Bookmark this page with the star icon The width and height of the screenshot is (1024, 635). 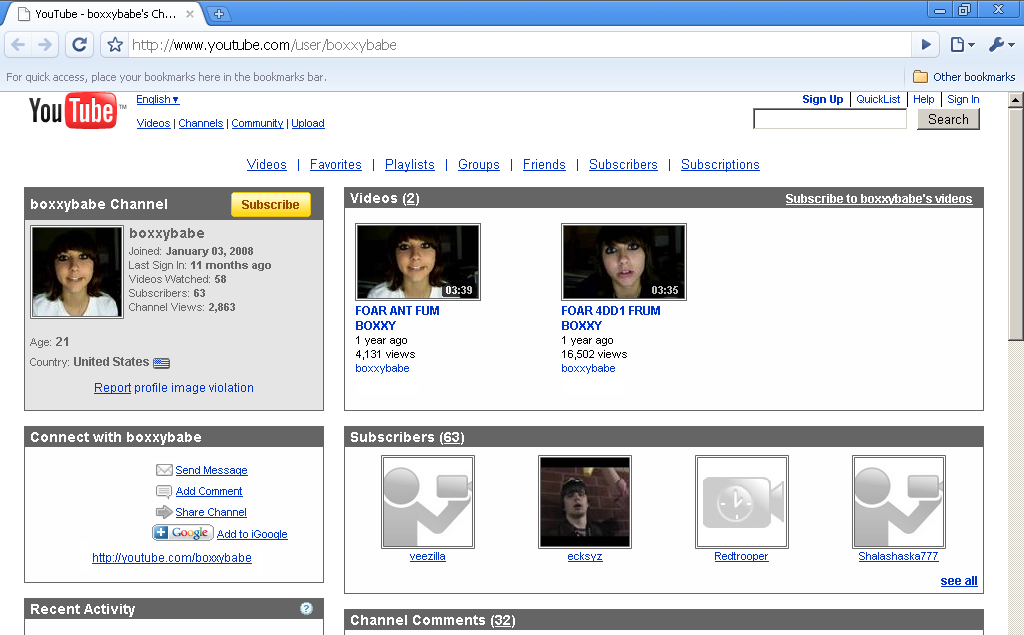115,44
